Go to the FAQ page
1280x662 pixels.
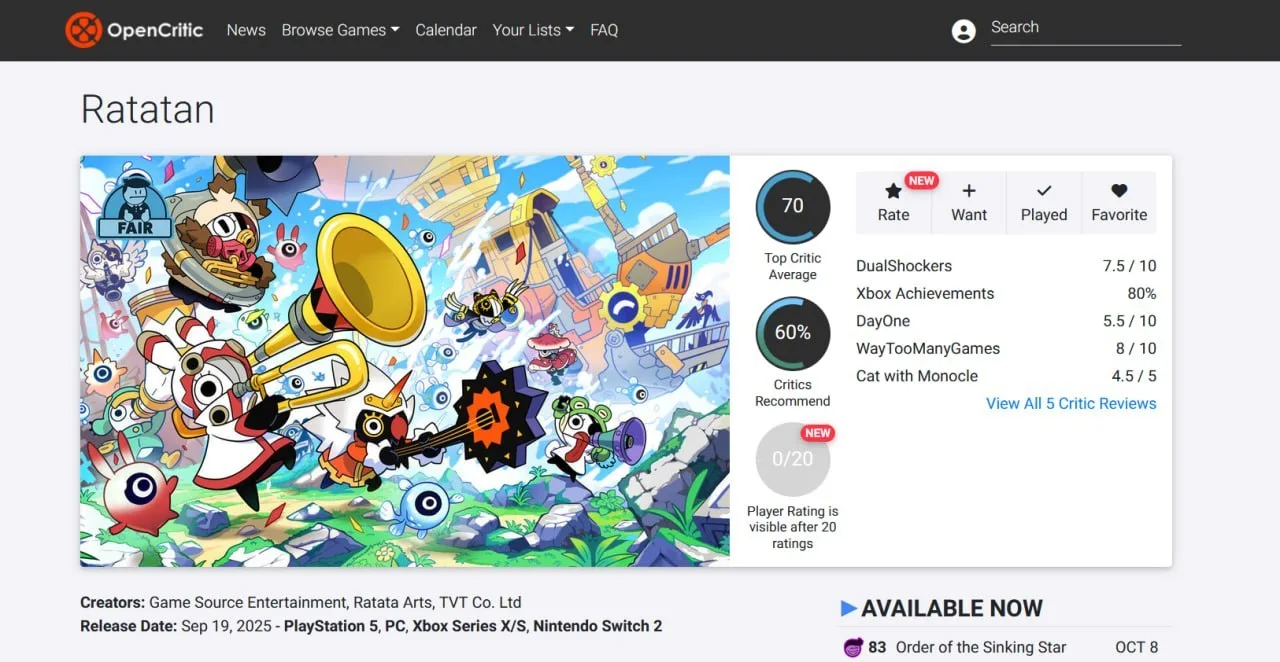point(604,30)
